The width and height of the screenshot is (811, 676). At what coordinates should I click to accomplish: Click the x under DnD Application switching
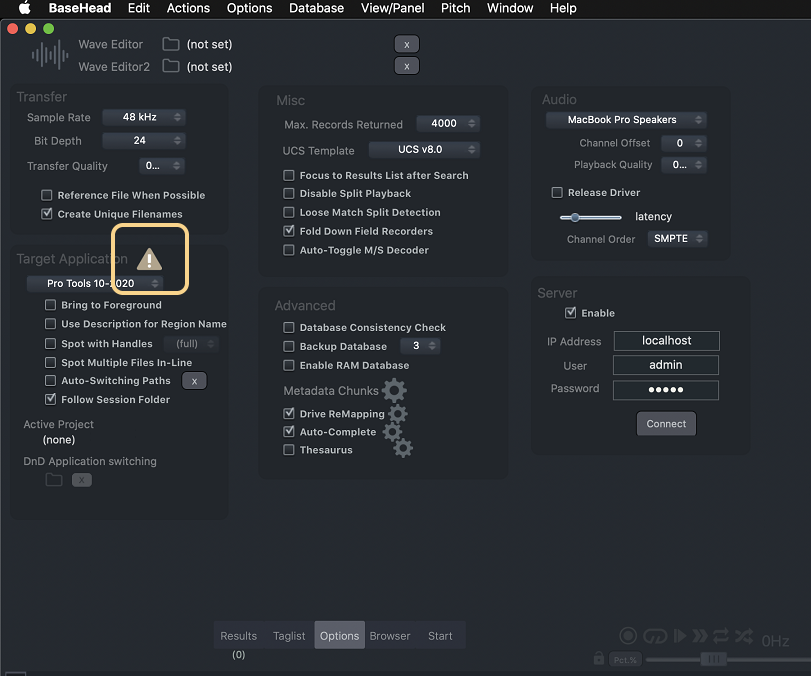click(82, 480)
